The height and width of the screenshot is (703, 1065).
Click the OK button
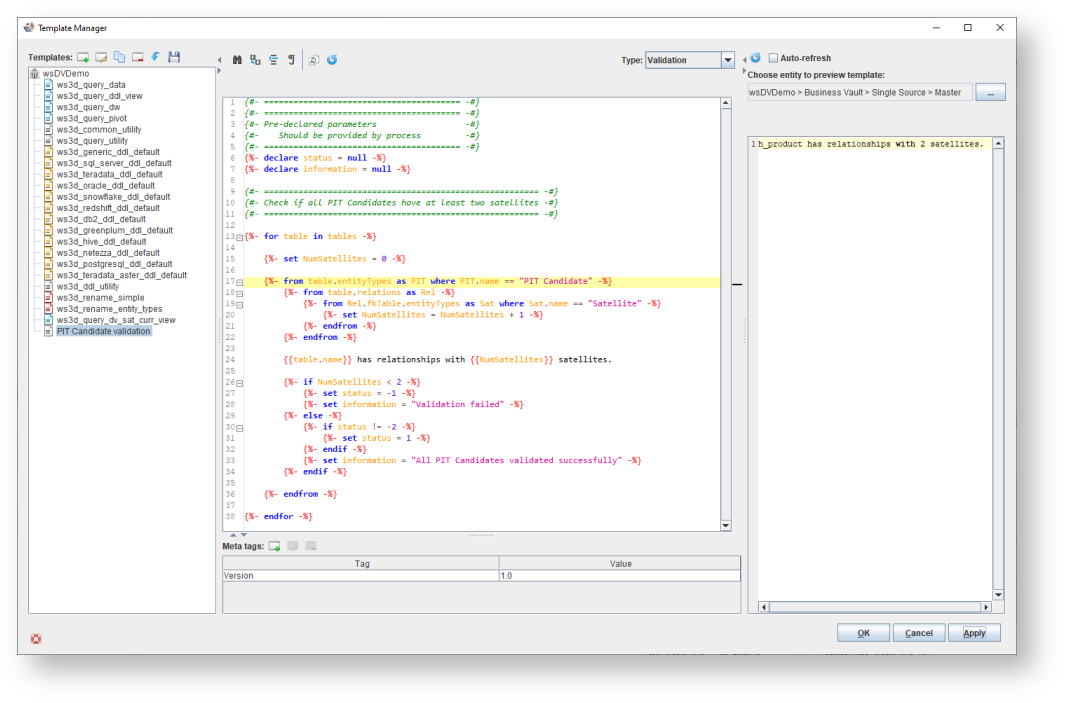(x=863, y=633)
